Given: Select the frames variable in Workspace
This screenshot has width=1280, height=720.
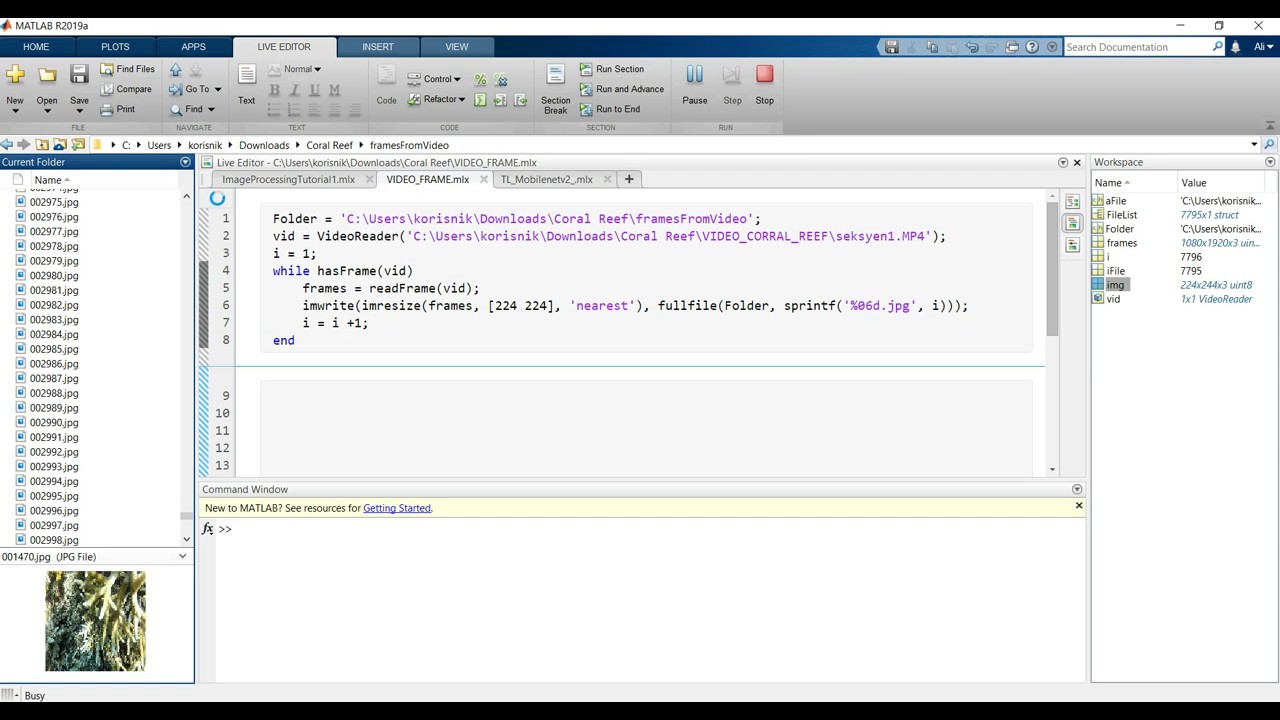Looking at the screenshot, I should pyautogui.click(x=1121, y=243).
